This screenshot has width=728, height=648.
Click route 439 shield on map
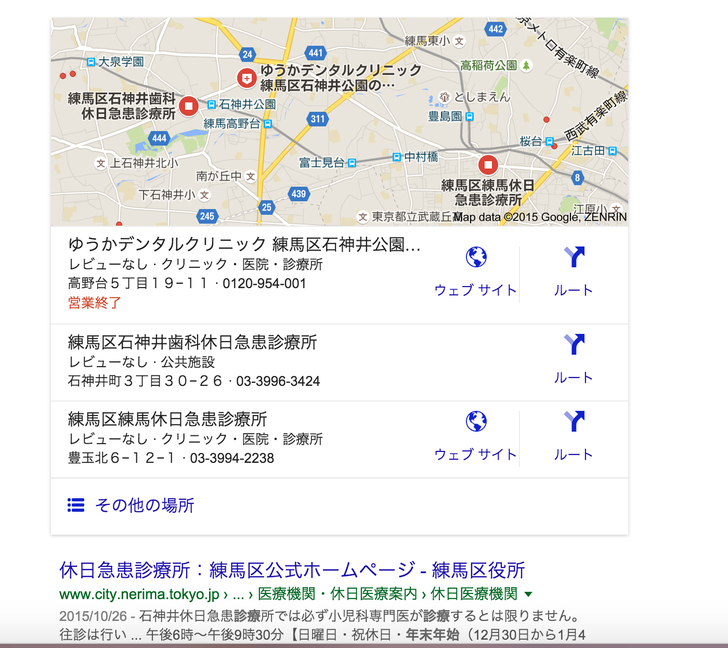point(299,194)
